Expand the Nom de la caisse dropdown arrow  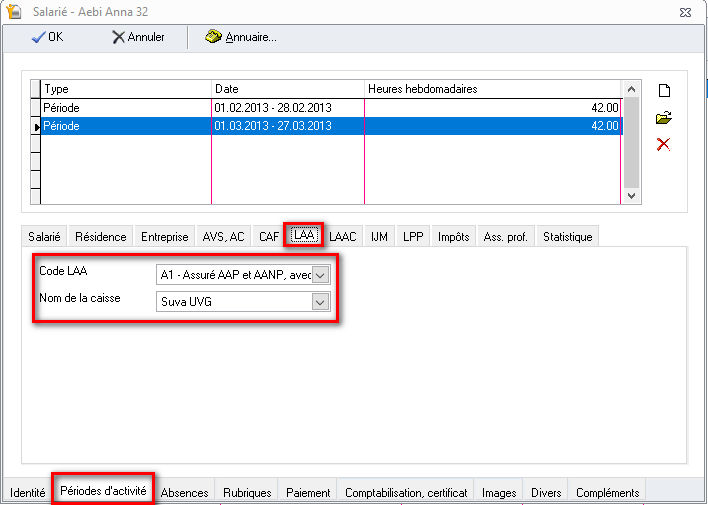point(320,302)
